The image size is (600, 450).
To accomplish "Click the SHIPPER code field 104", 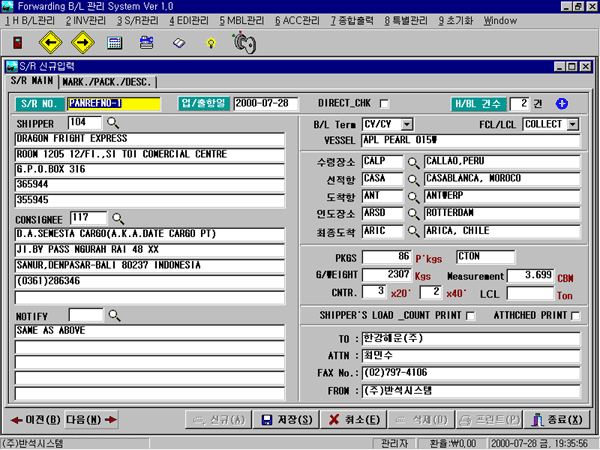I will point(85,123).
